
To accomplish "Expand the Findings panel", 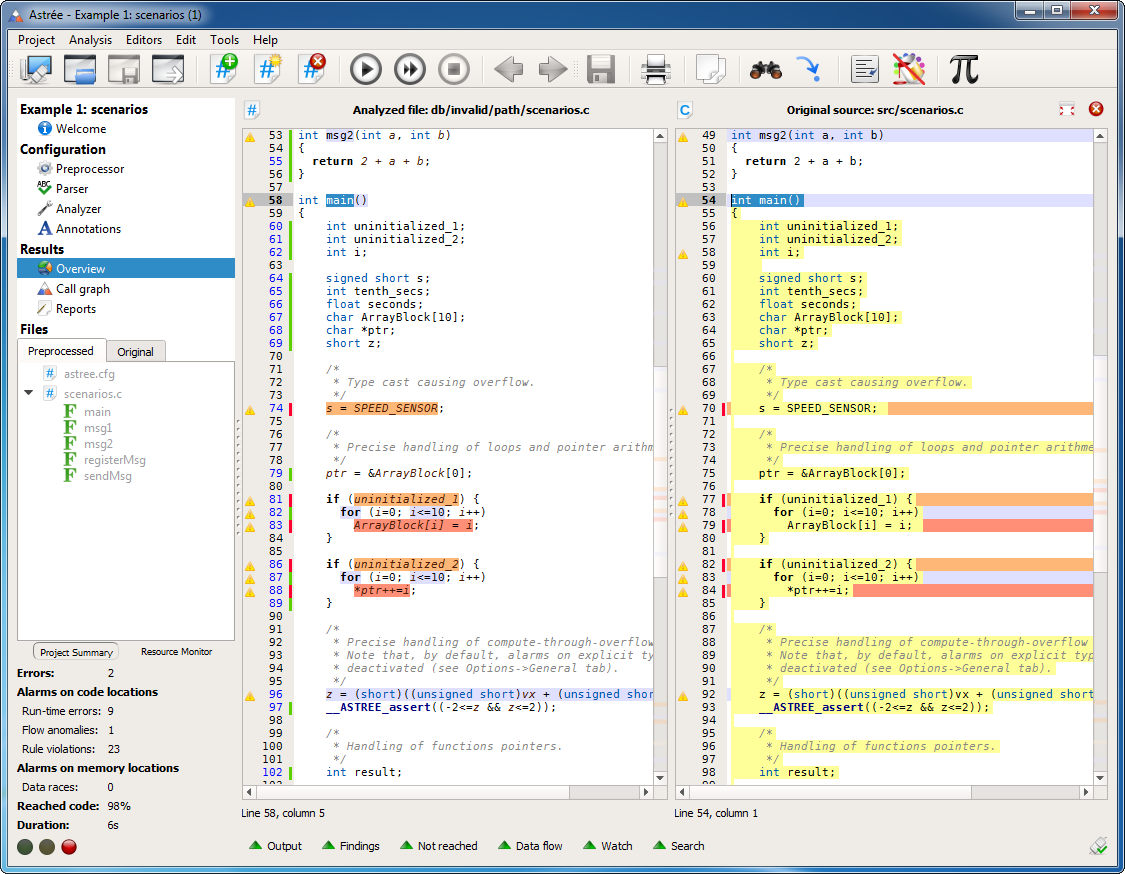I will point(351,846).
